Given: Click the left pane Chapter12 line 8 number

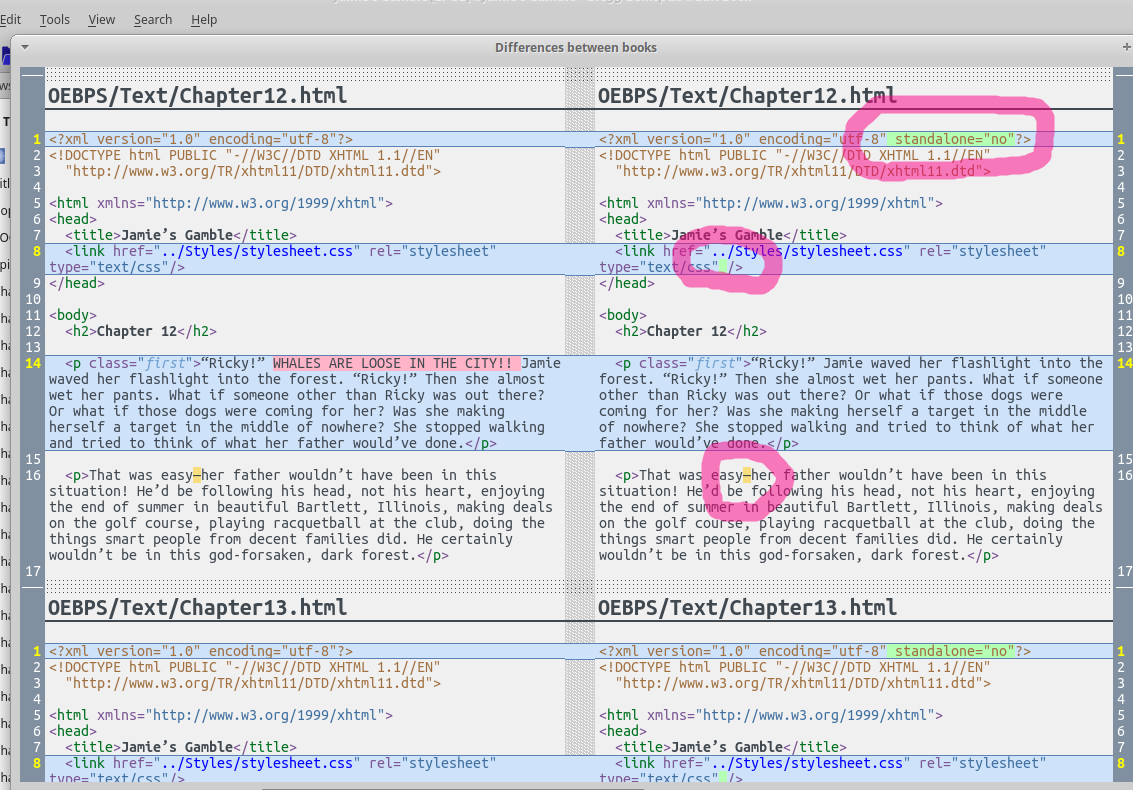Looking at the screenshot, I should 37,251.
